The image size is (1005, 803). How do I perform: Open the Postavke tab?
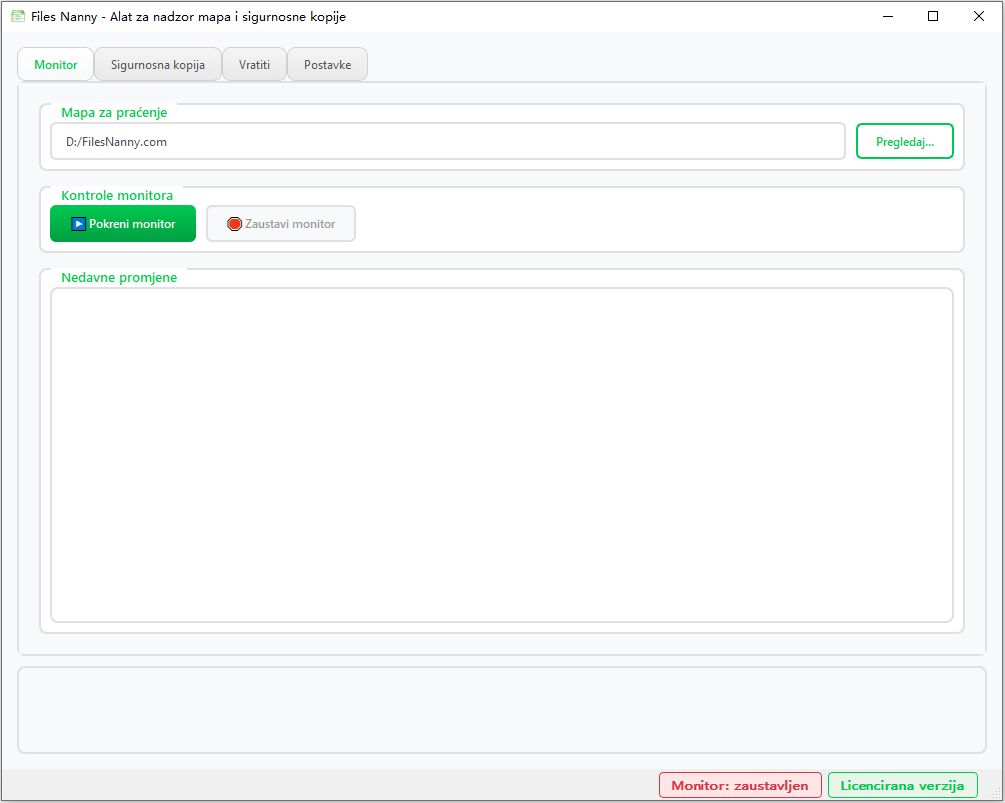[327, 63]
